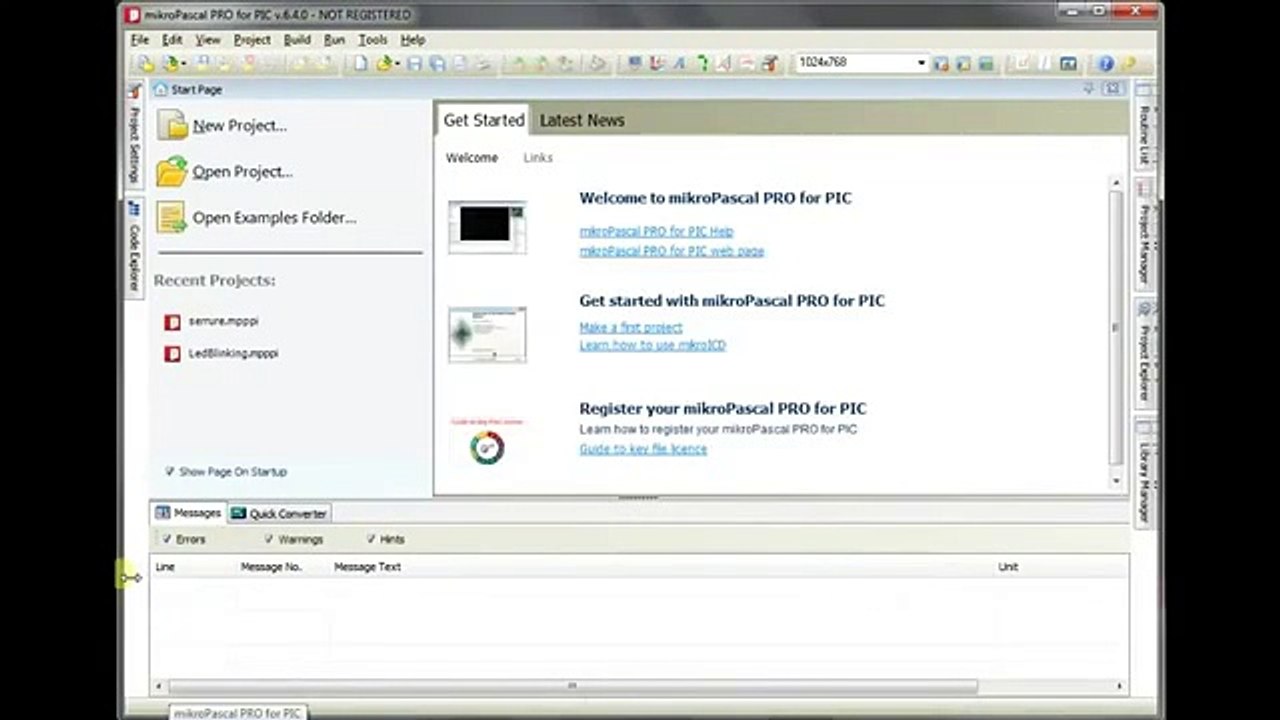This screenshot has width=1280, height=720.
Task: Open Help with the blue question mark icon
Action: click(1106, 63)
